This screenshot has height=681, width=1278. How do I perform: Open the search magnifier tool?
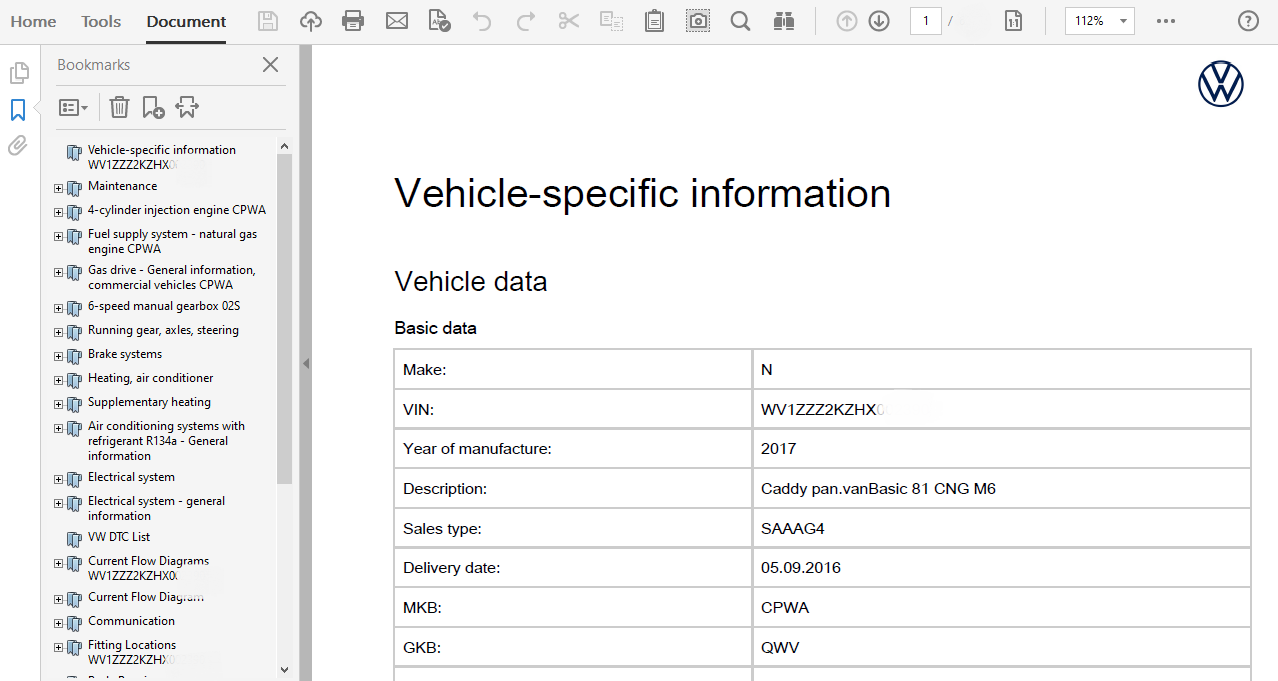pyautogui.click(x=740, y=21)
